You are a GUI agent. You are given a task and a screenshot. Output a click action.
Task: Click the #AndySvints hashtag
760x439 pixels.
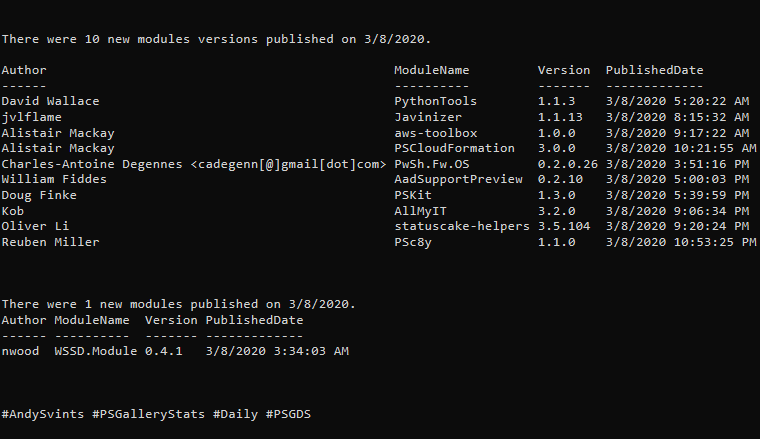(43, 414)
